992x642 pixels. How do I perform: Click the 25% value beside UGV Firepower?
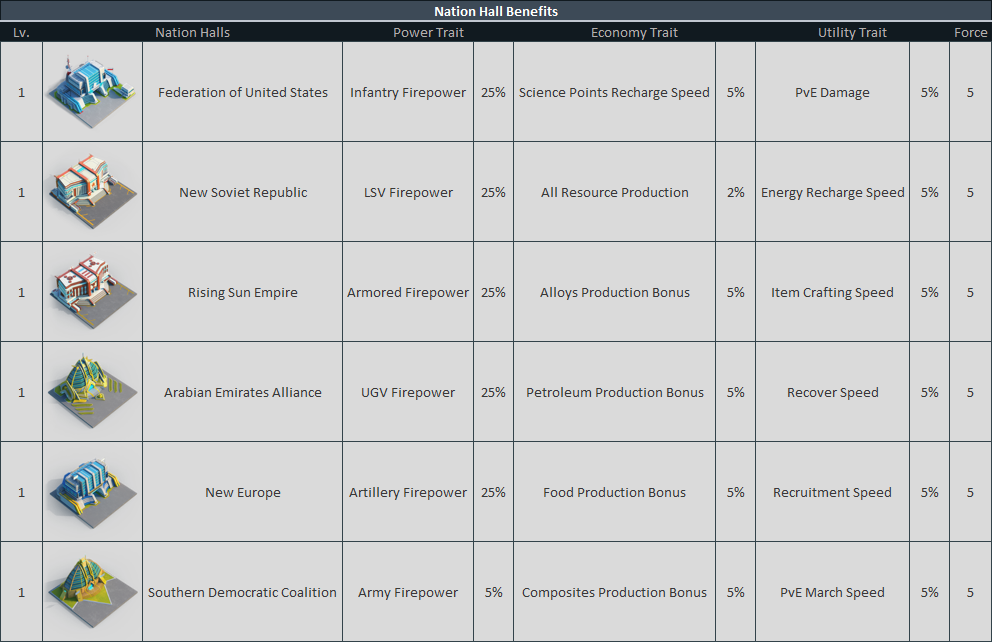point(493,392)
